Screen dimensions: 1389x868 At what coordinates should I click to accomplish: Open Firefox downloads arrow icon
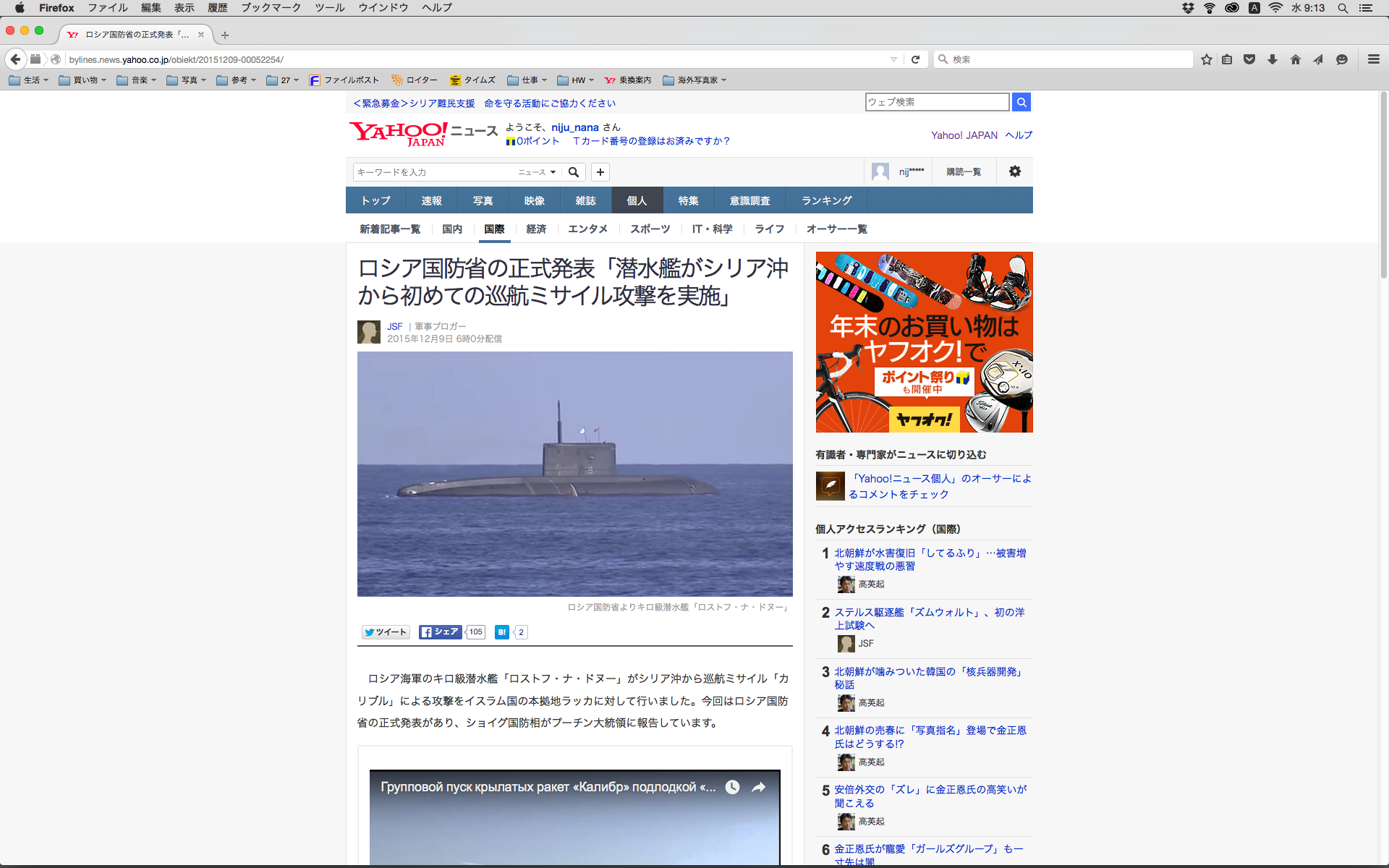click(x=1273, y=59)
